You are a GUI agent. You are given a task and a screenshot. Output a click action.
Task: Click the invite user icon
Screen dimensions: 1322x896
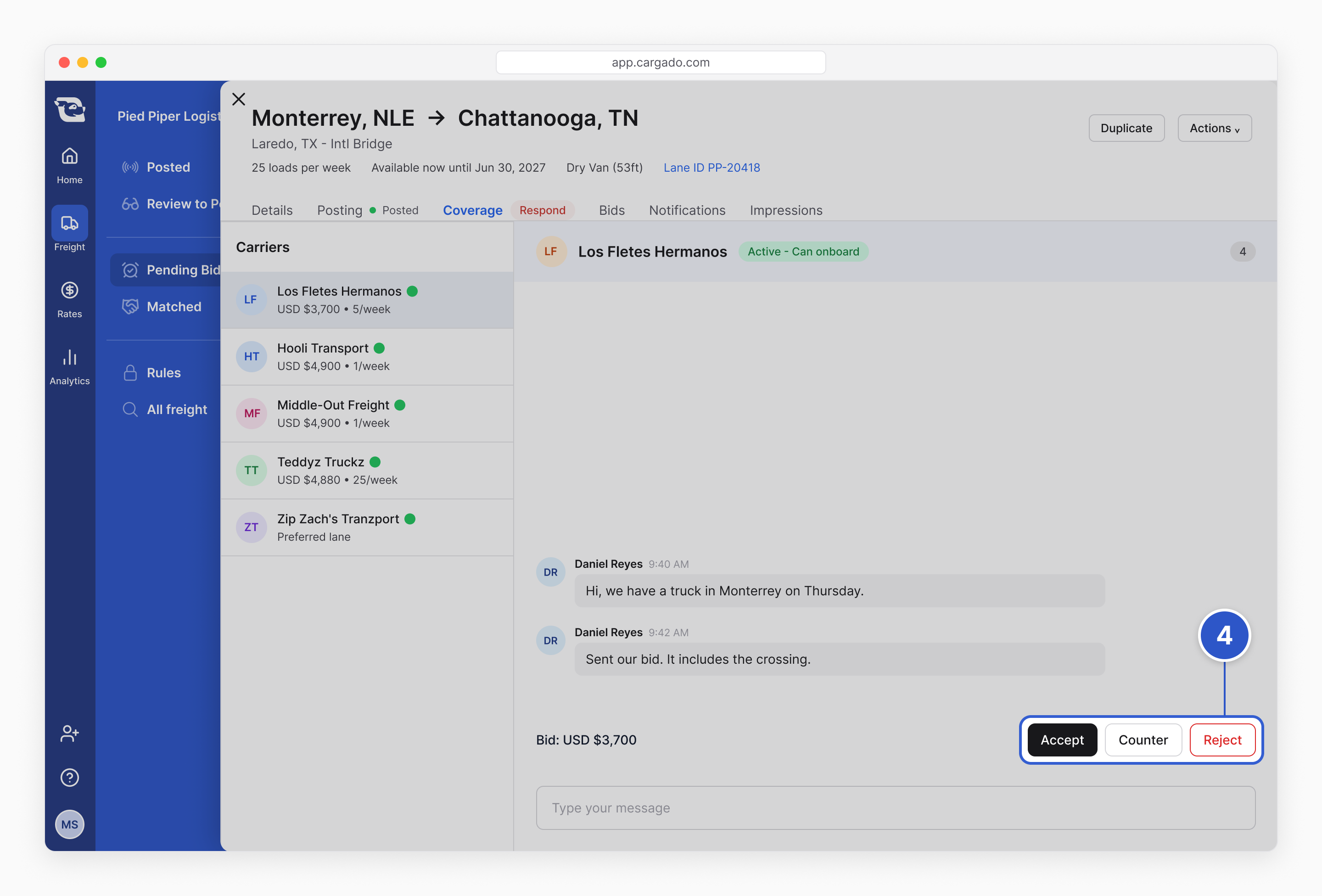point(69,734)
